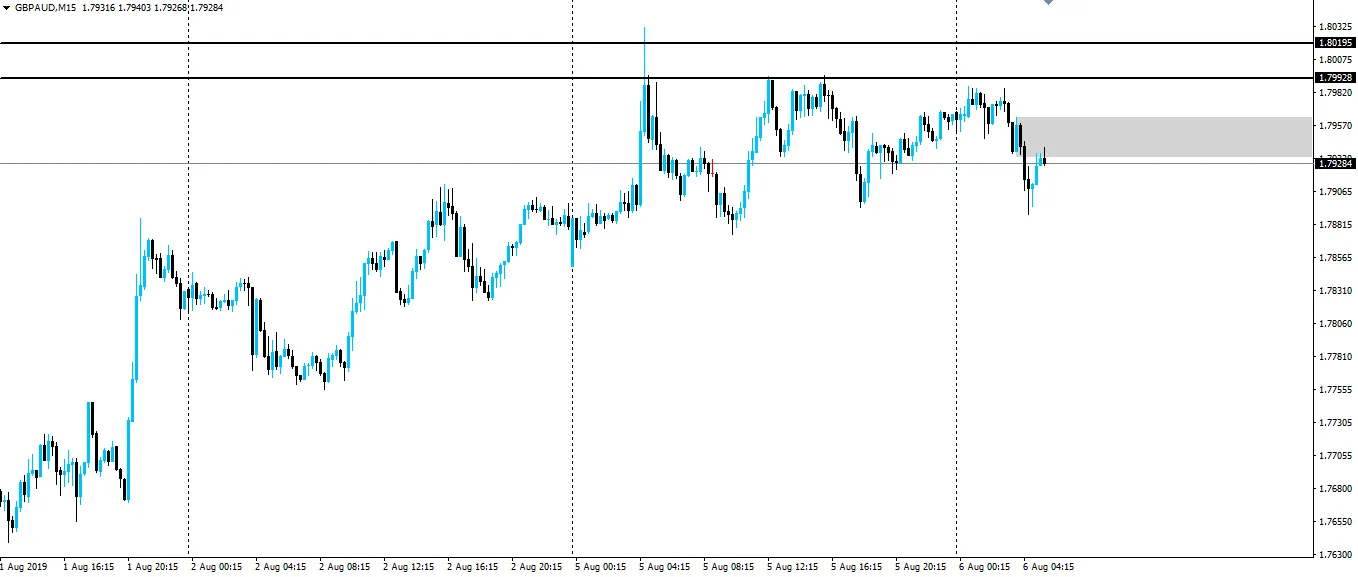Click the 1.77305 price scale value
The width and height of the screenshot is (1358, 577).
pos(1337,423)
